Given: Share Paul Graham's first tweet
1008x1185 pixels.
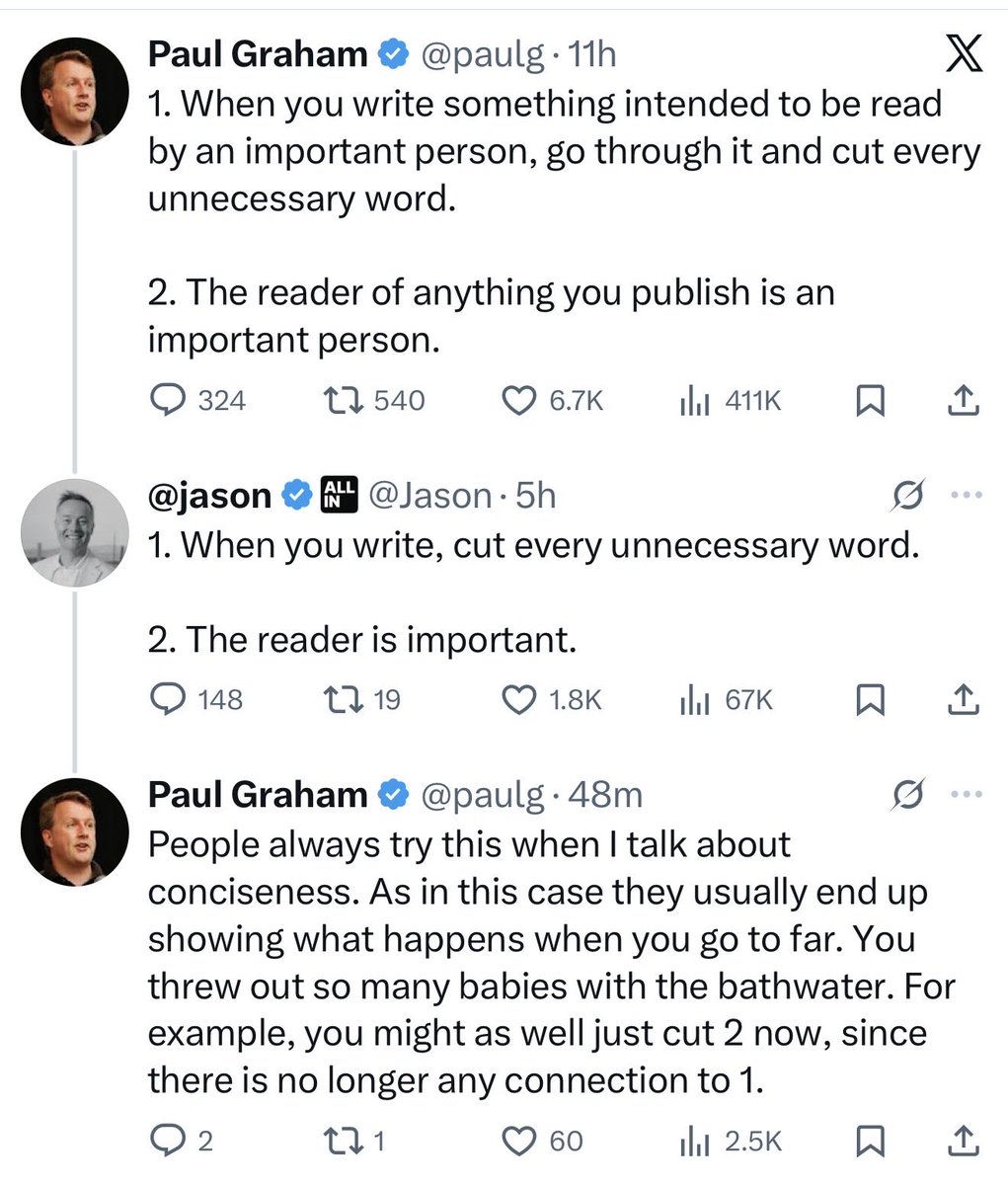Looking at the screenshot, I should (x=963, y=400).
